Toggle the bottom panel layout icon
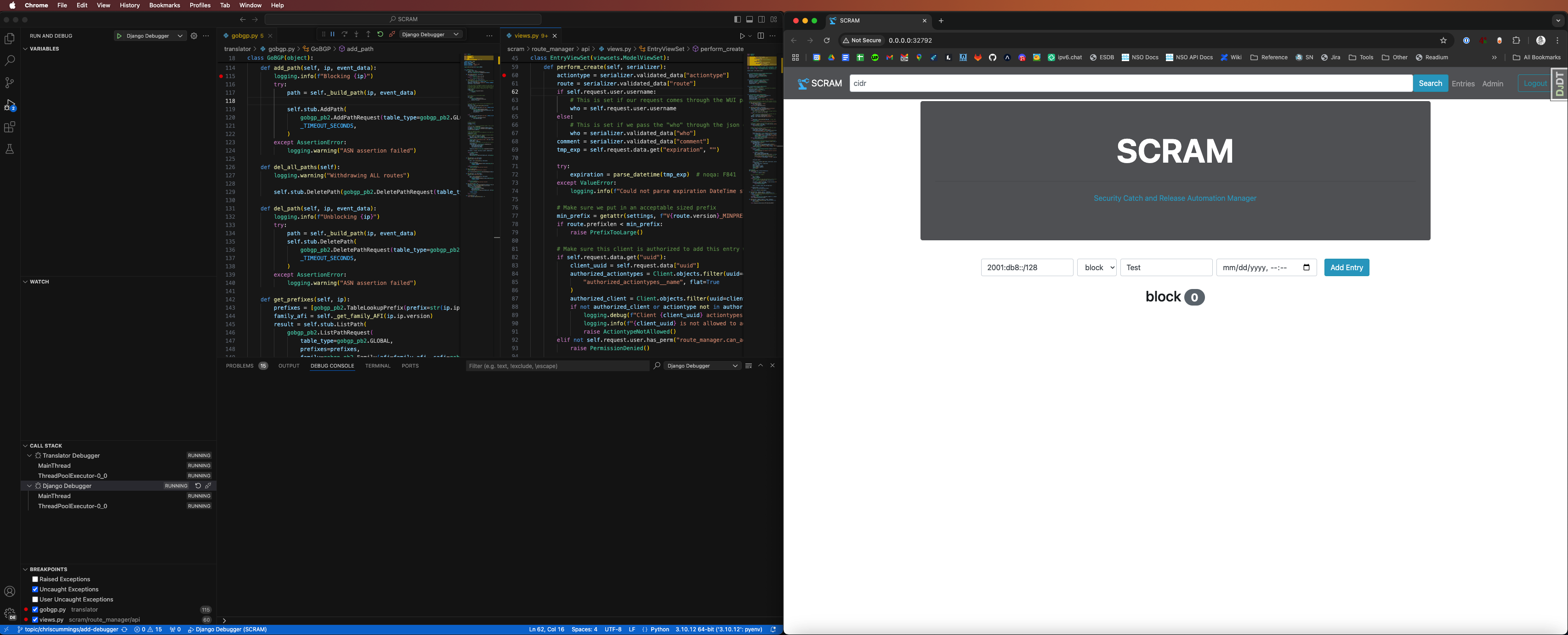The height and width of the screenshot is (635, 1568). point(750,19)
